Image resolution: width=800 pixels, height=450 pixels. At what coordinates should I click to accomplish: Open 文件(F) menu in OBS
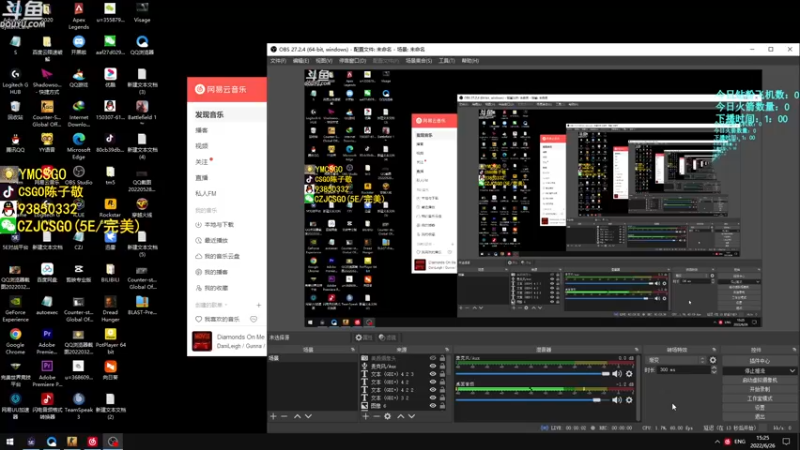coord(278,61)
